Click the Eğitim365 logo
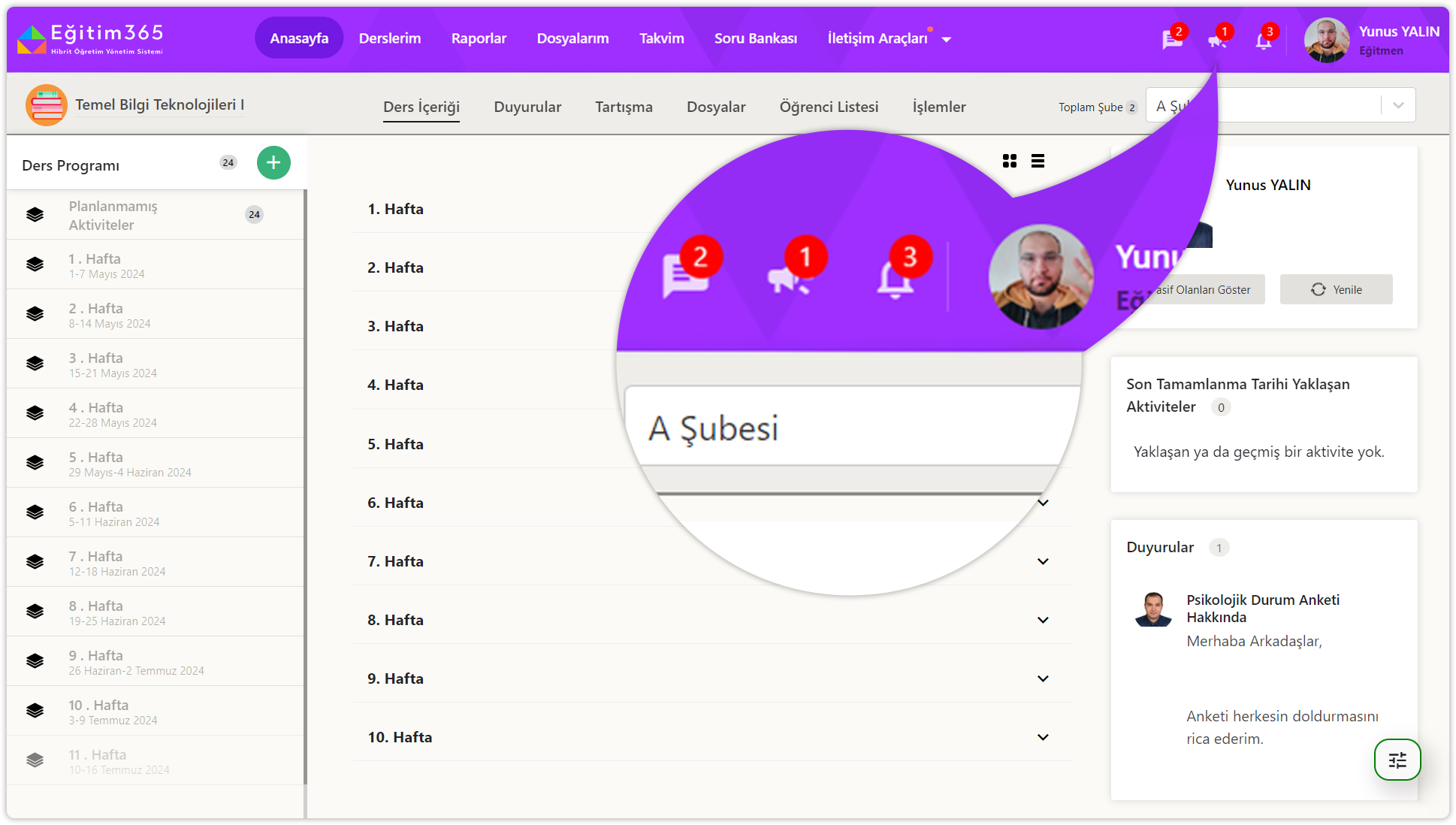The image size is (1456, 825). point(90,39)
